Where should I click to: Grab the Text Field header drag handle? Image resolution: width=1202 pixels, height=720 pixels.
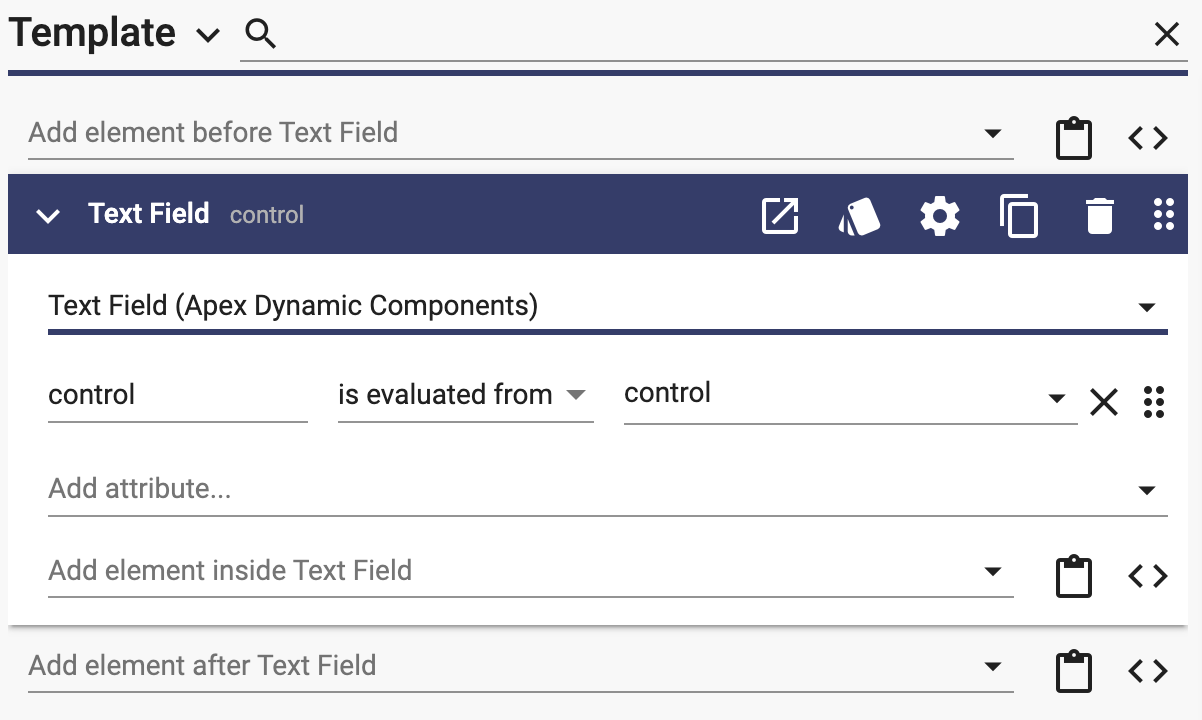1163,215
